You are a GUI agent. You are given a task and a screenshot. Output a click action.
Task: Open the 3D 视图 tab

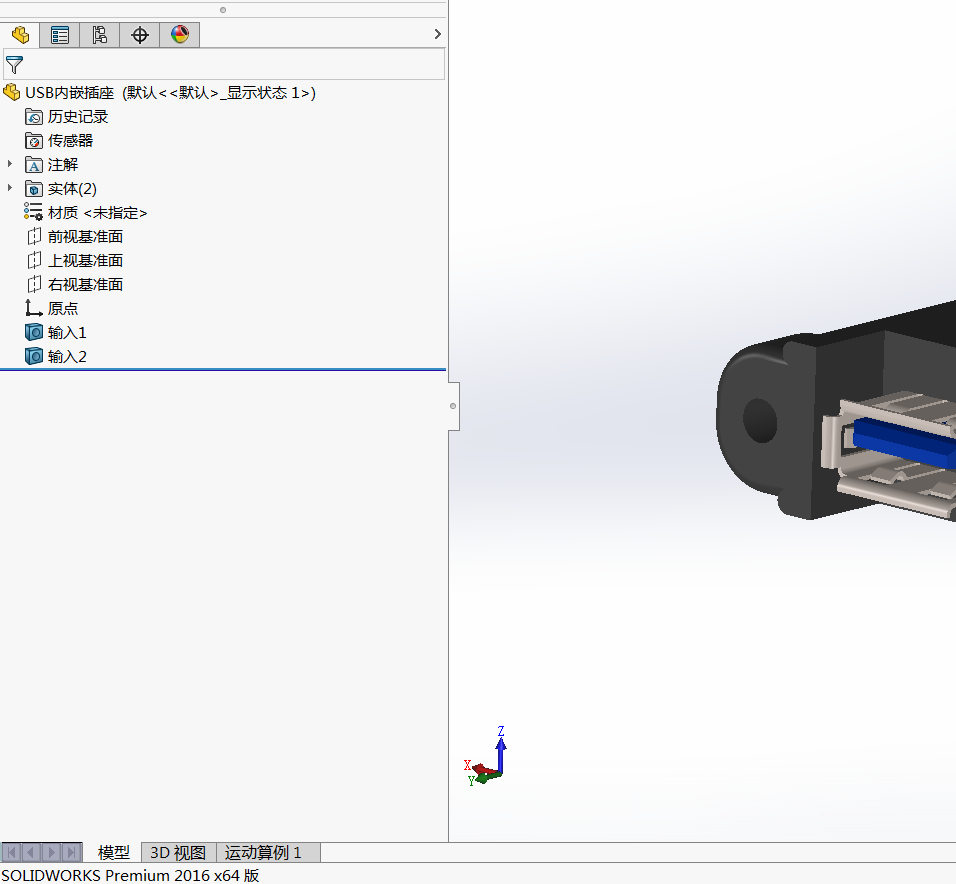[178, 853]
